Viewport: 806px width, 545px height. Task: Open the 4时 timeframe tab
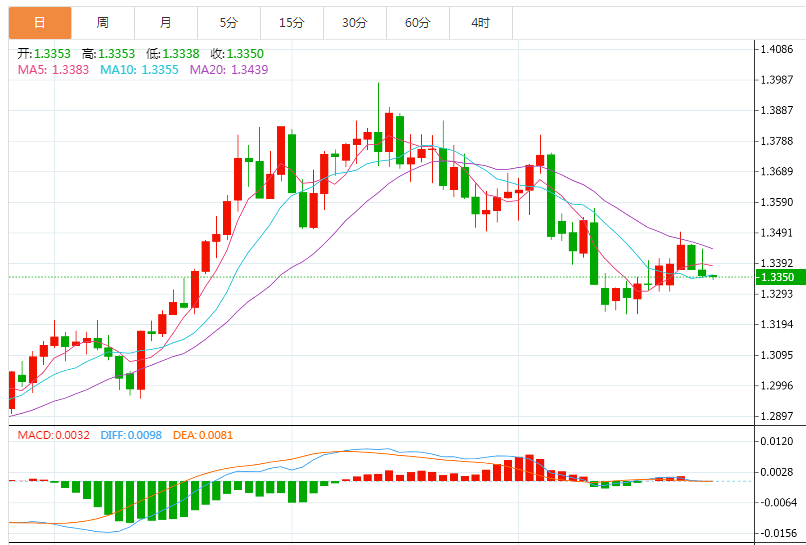coord(481,23)
